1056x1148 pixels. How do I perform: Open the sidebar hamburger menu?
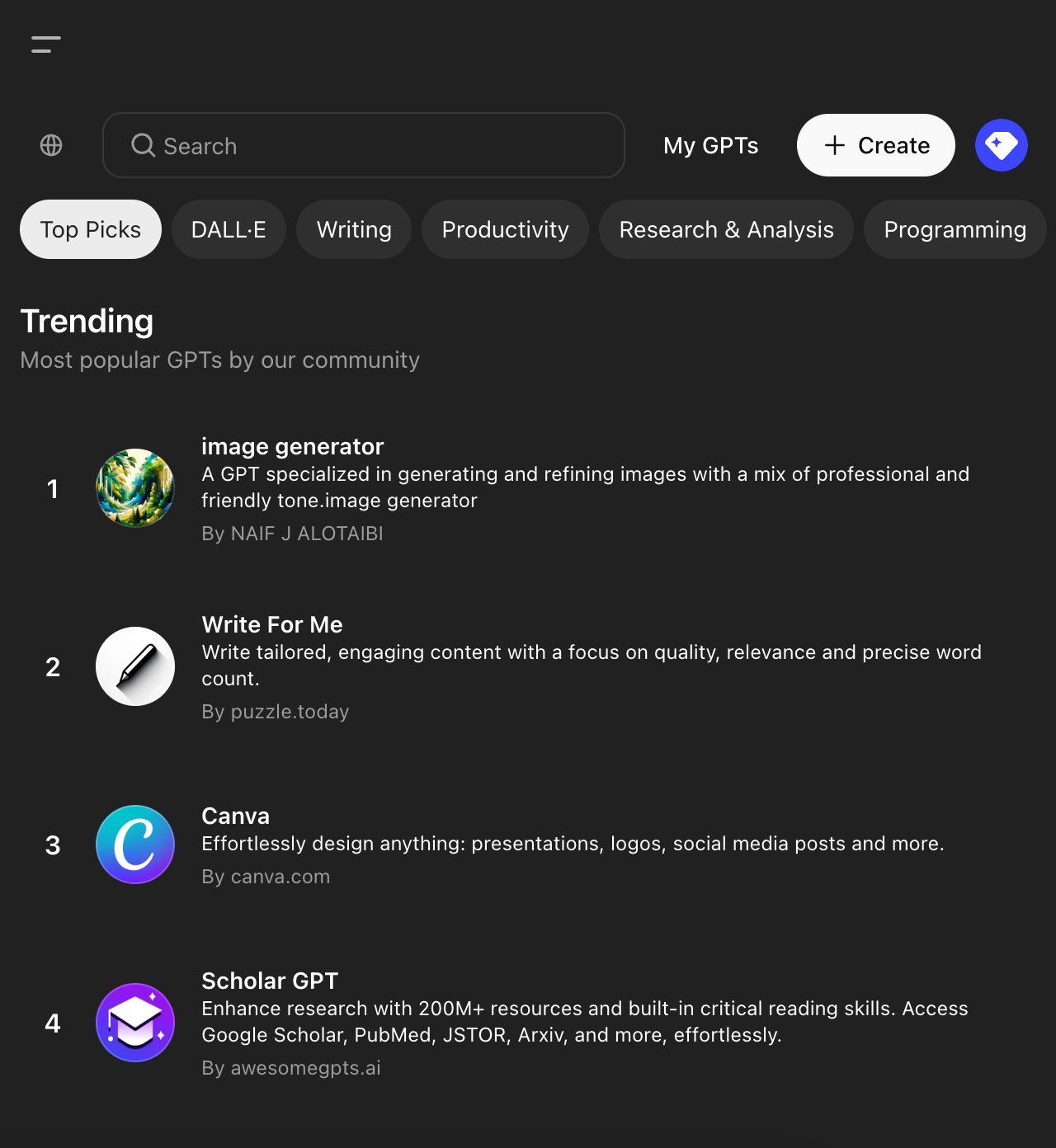click(46, 45)
